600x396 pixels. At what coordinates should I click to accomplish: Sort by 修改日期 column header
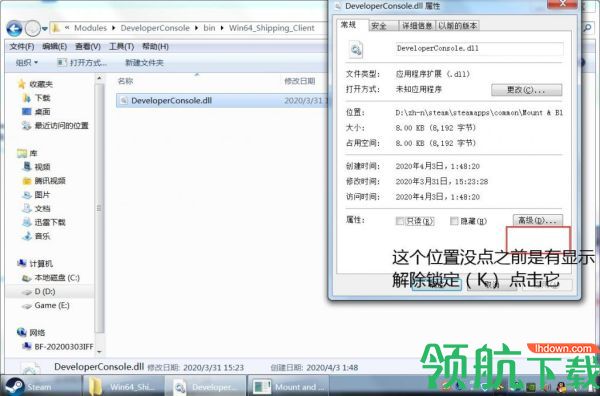click(x=300, y=81)
